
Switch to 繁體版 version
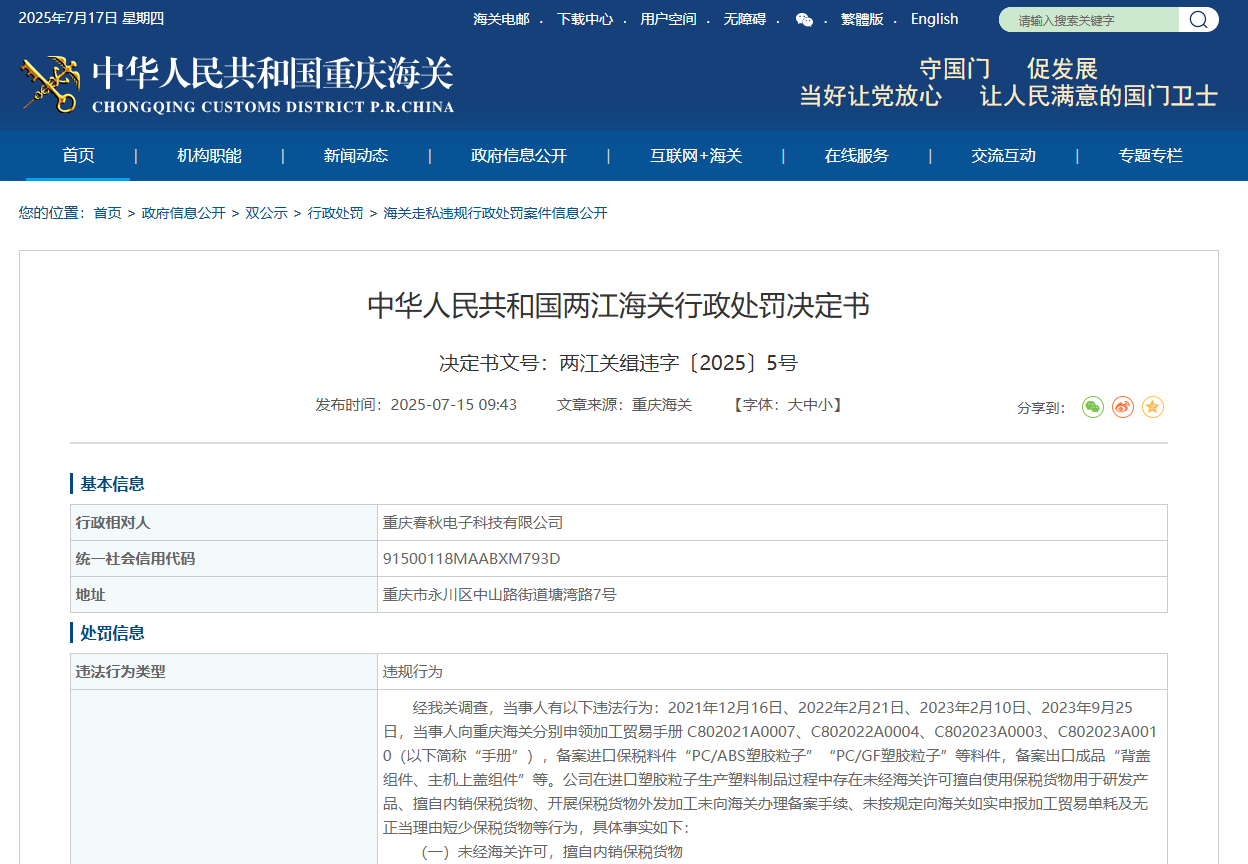[862, 19]
